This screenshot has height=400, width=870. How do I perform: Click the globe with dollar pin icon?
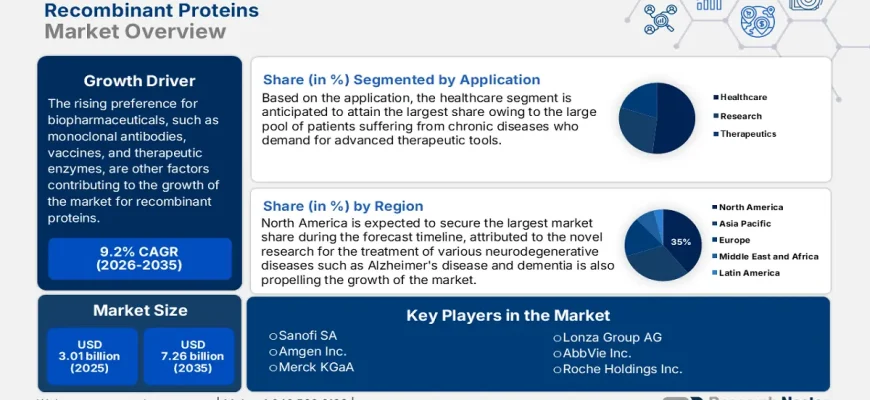coord(757,20)
